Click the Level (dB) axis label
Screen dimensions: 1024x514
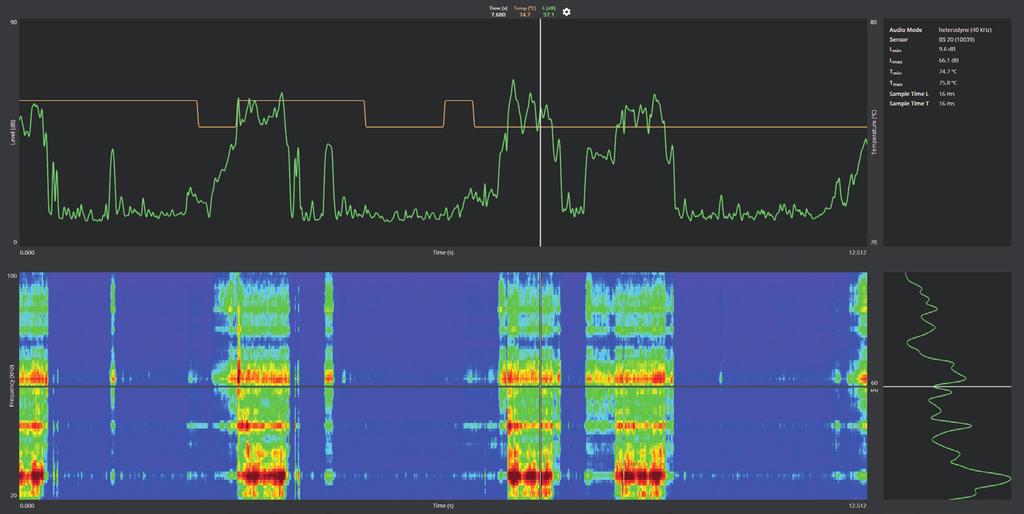pyautogui.click(x=12, y=133)
